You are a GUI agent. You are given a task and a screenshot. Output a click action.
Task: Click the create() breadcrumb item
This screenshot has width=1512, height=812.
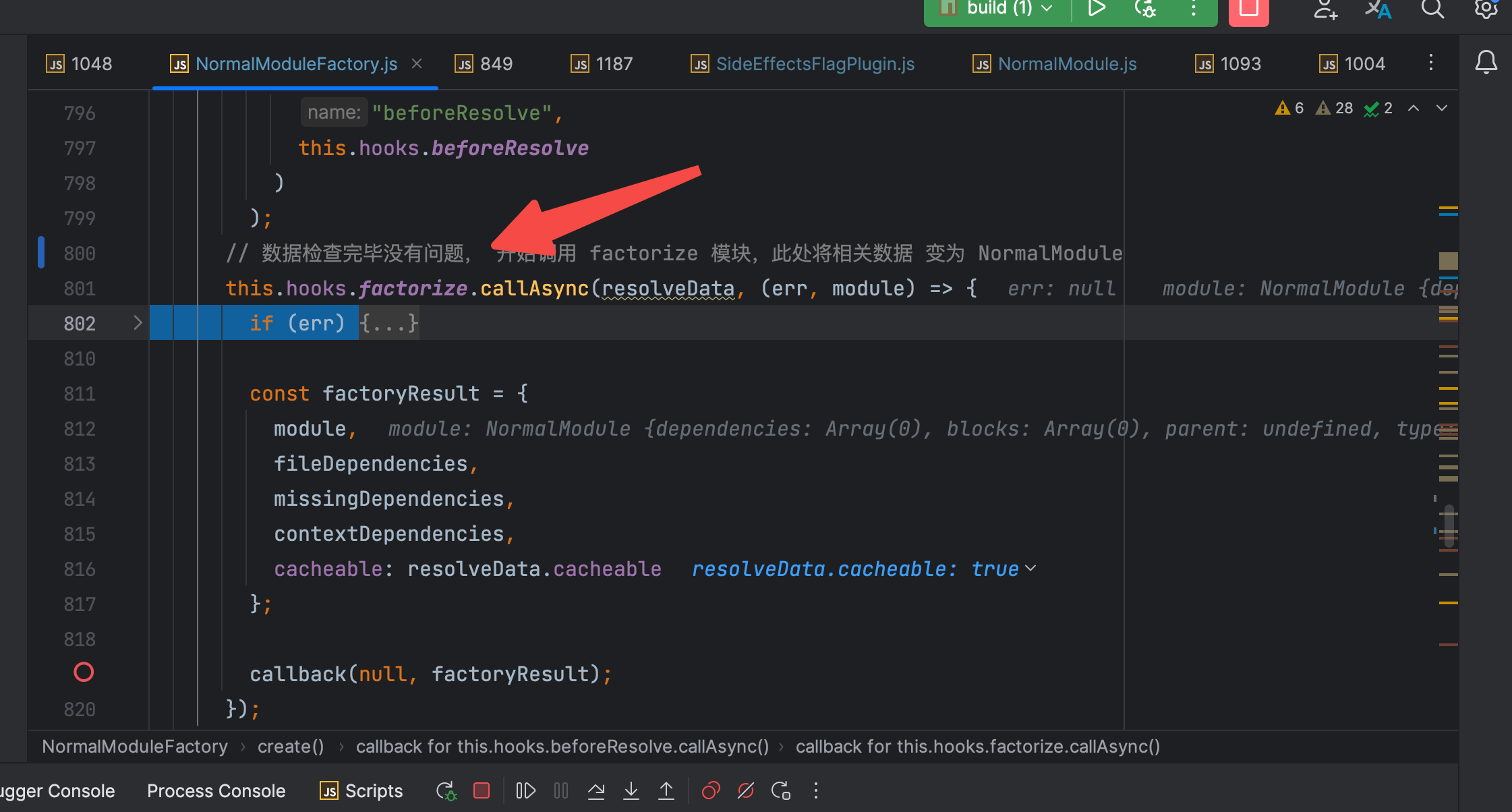click(x=291, y=747)
